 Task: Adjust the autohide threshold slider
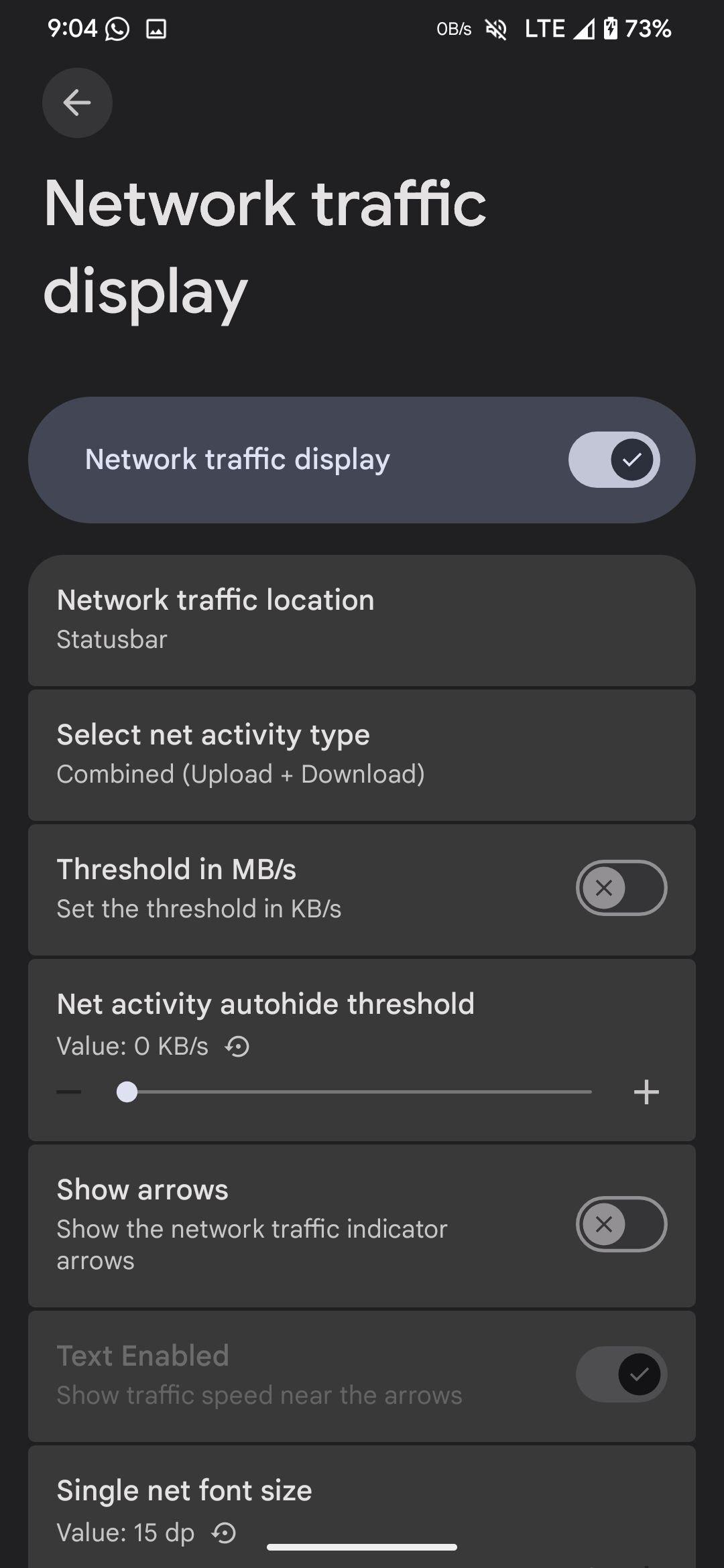point(359,1092)
